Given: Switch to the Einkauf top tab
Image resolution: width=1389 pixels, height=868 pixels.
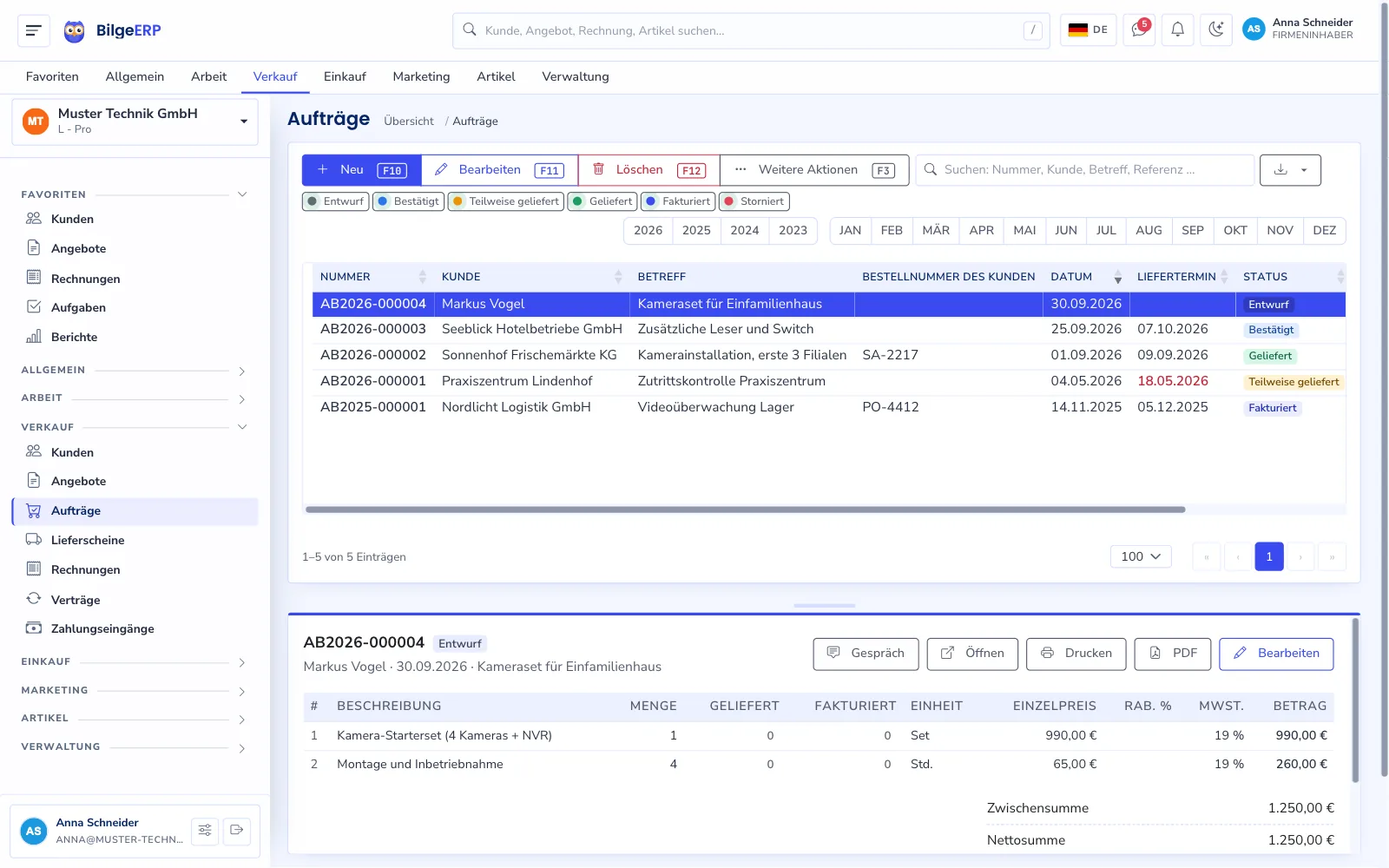Looking at the screenshot, I should (345, 76).
